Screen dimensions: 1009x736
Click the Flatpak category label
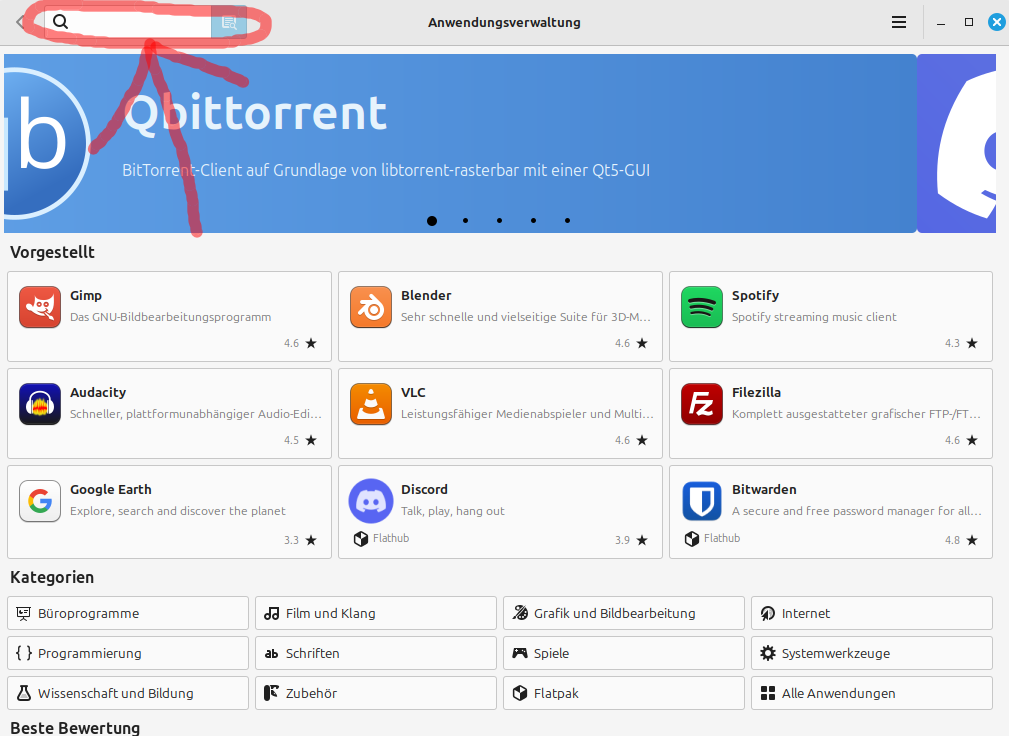[x=556, y=694]
